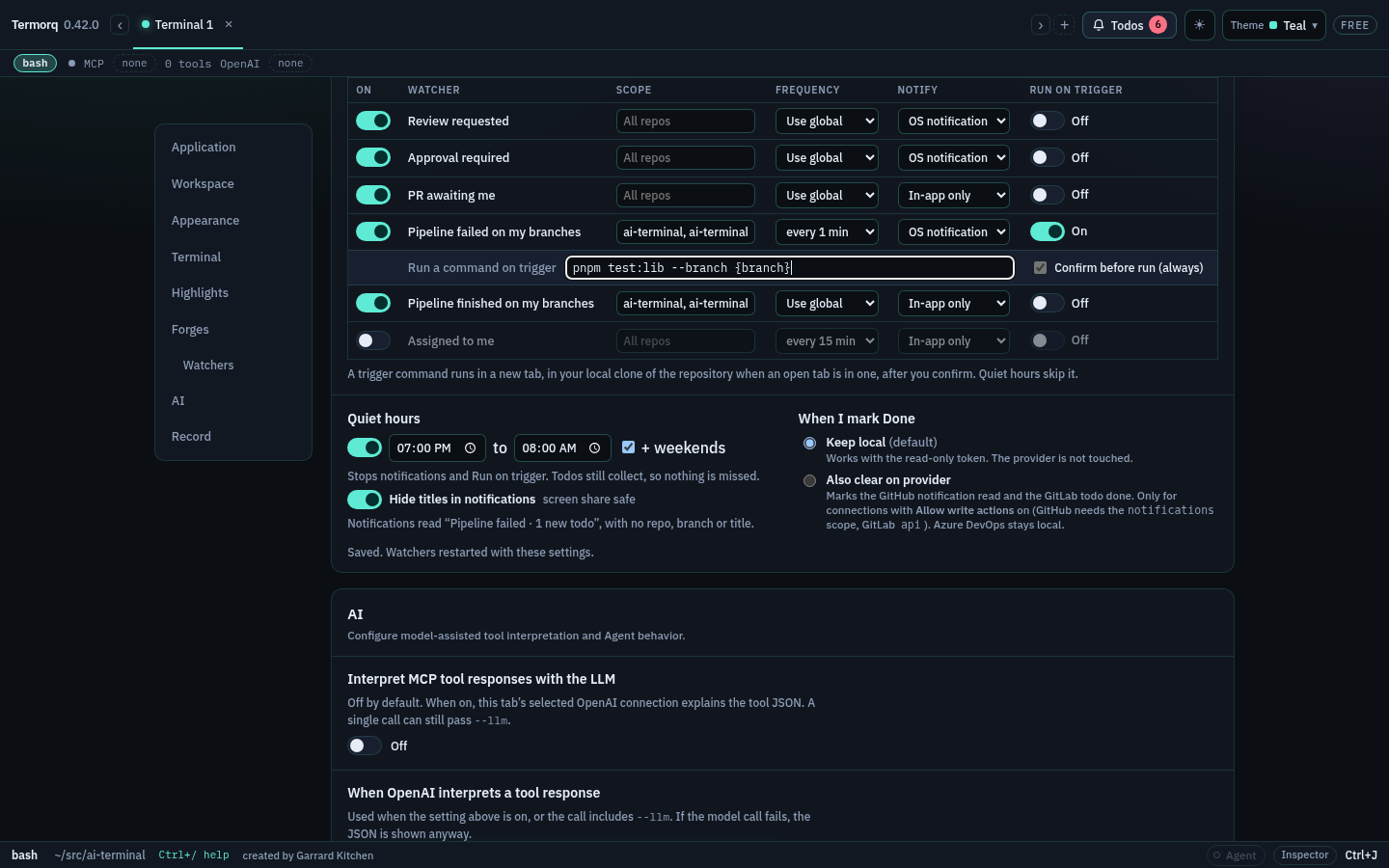
Task: Open the every 1 min frequency dropdown
Action: (827, 231)
